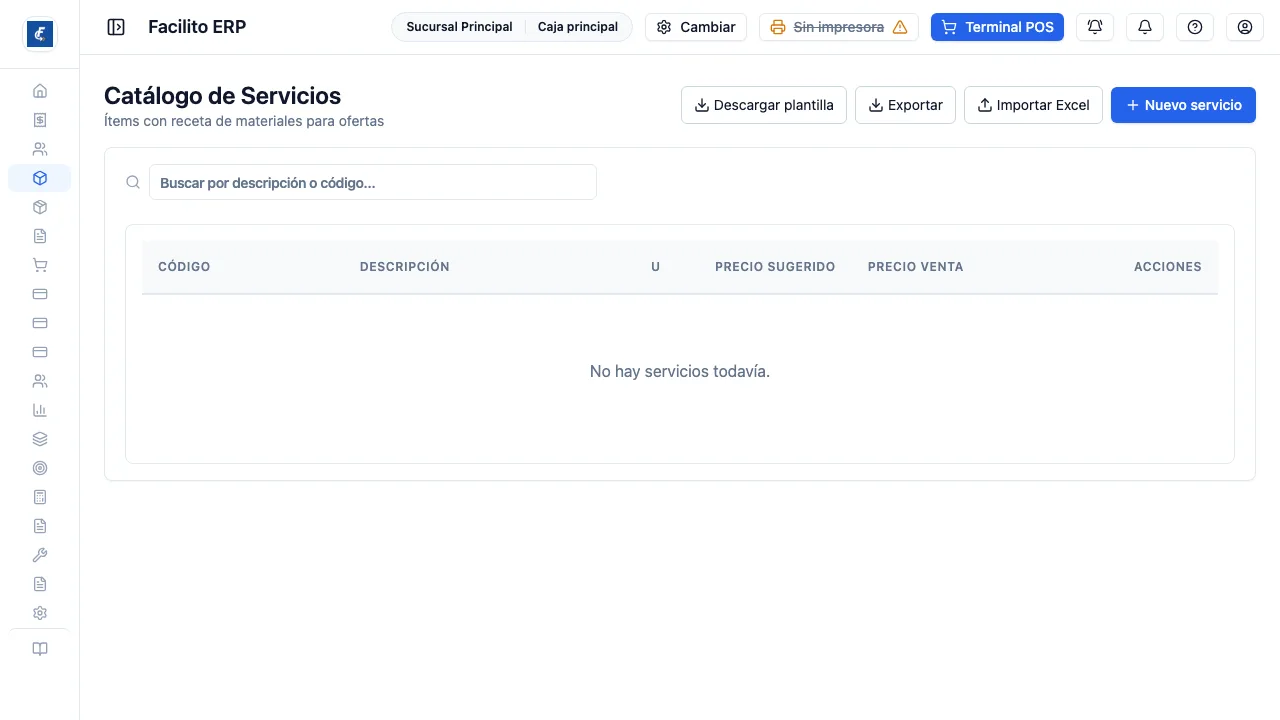Open the bar chart reports sidebar icon
This screenshot has width=1280, height=720.
40,410
